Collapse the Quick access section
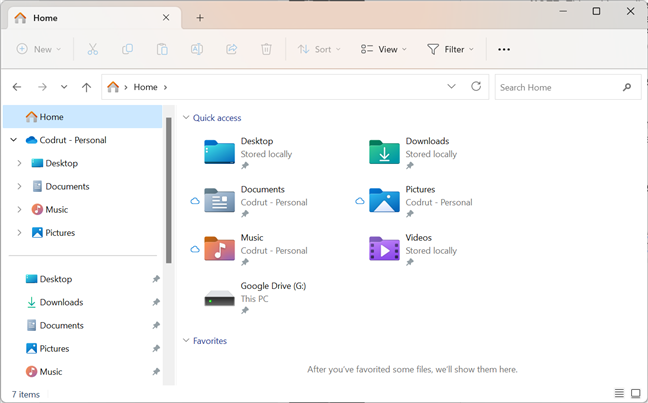This screenshot has height=403, width=648. [x=185, y=118]
